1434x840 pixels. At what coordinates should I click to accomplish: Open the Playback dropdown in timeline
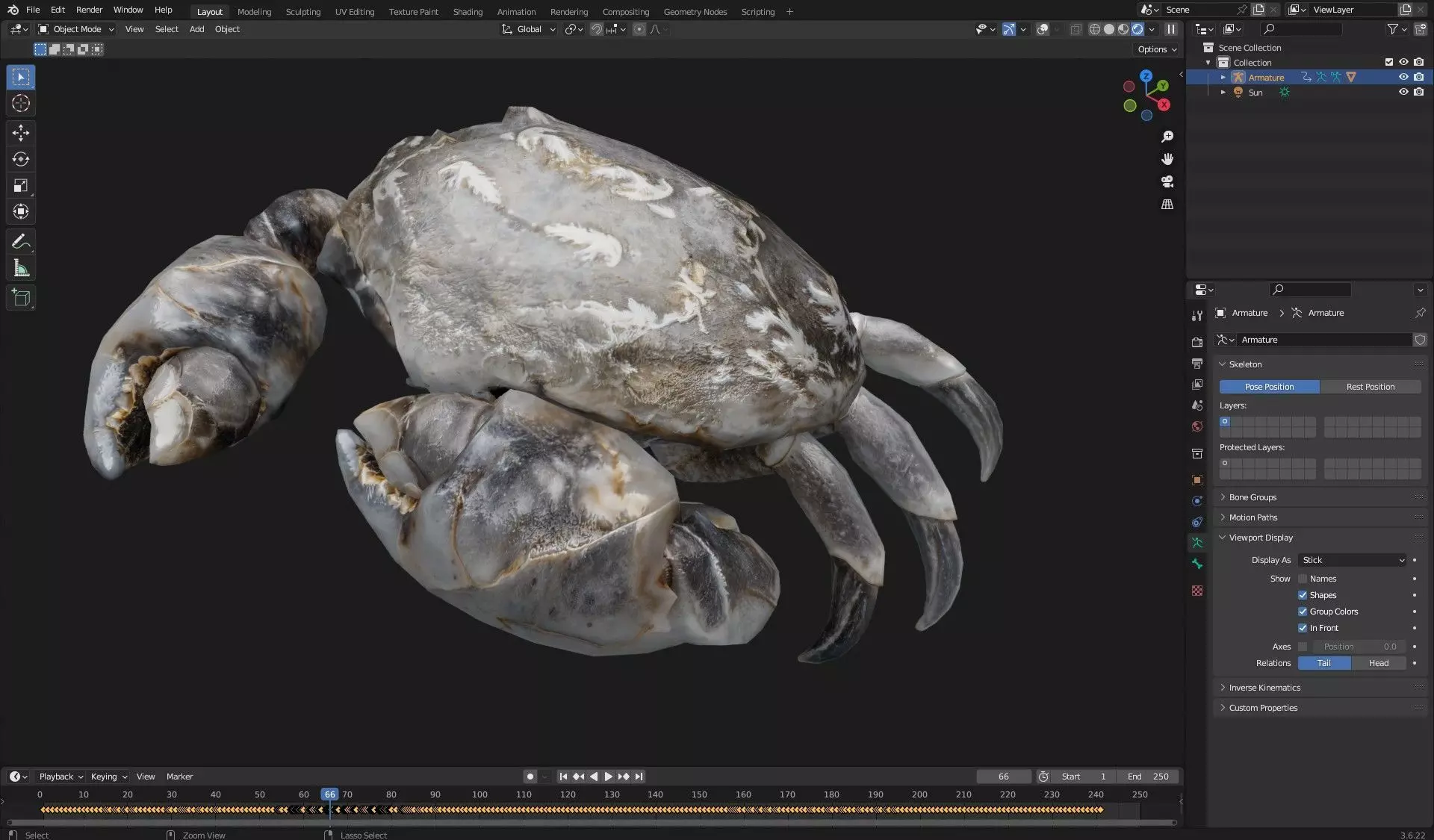tap(60, 777)
